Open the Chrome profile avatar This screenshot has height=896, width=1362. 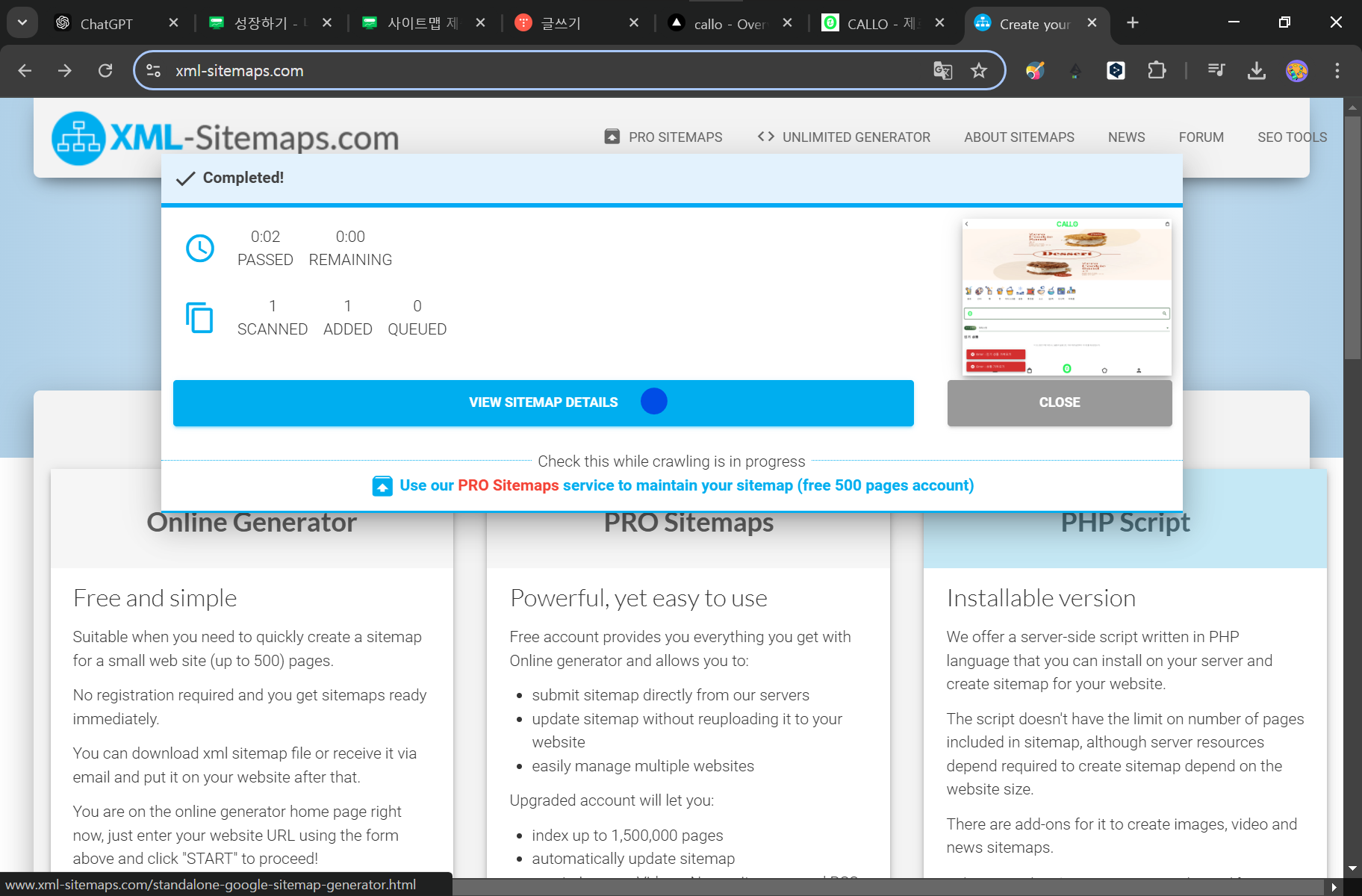[1297, 70]
